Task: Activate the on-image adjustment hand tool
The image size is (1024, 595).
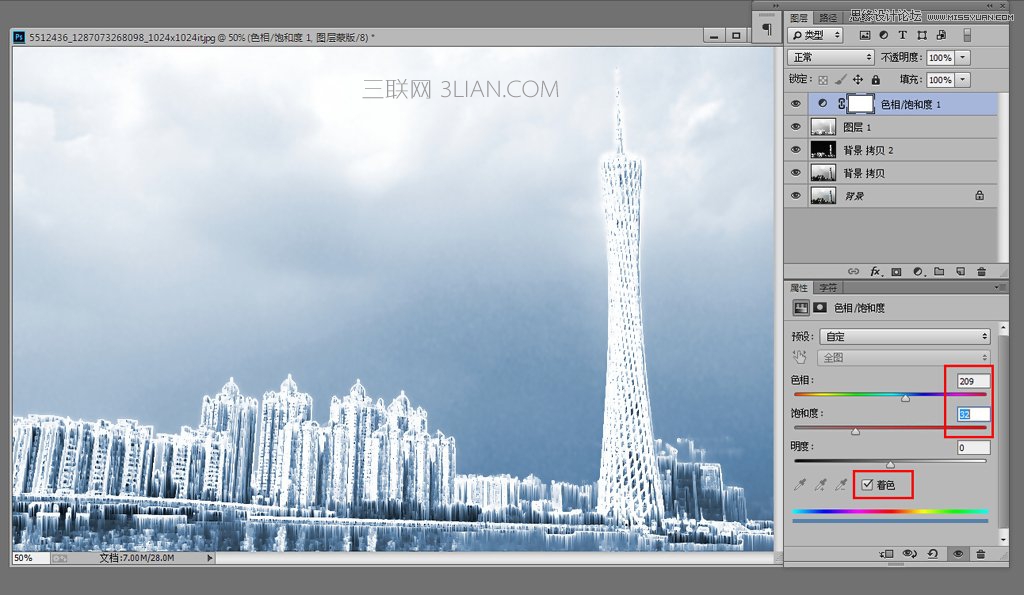Action: [x=800, y=357]
